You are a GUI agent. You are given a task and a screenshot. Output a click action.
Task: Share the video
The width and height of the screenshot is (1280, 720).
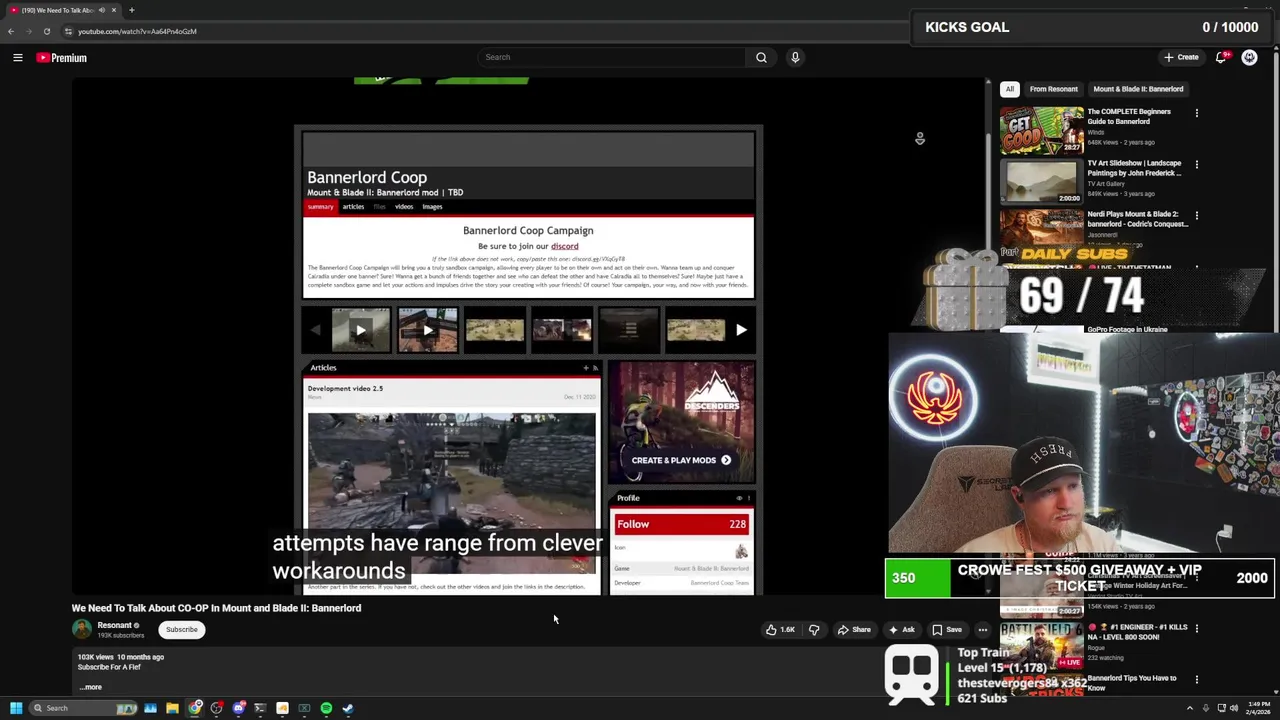(x=854, y=630)
